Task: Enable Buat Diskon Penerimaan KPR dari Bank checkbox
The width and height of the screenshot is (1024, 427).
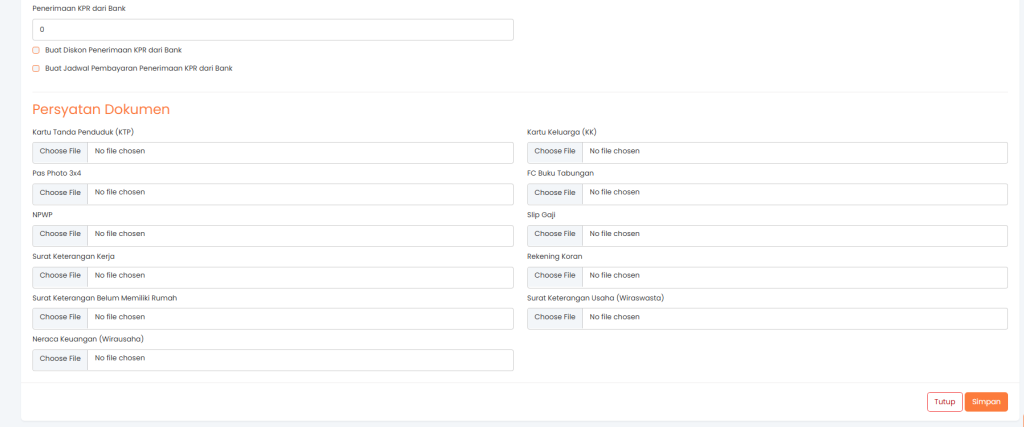Action: pos(36,49)
